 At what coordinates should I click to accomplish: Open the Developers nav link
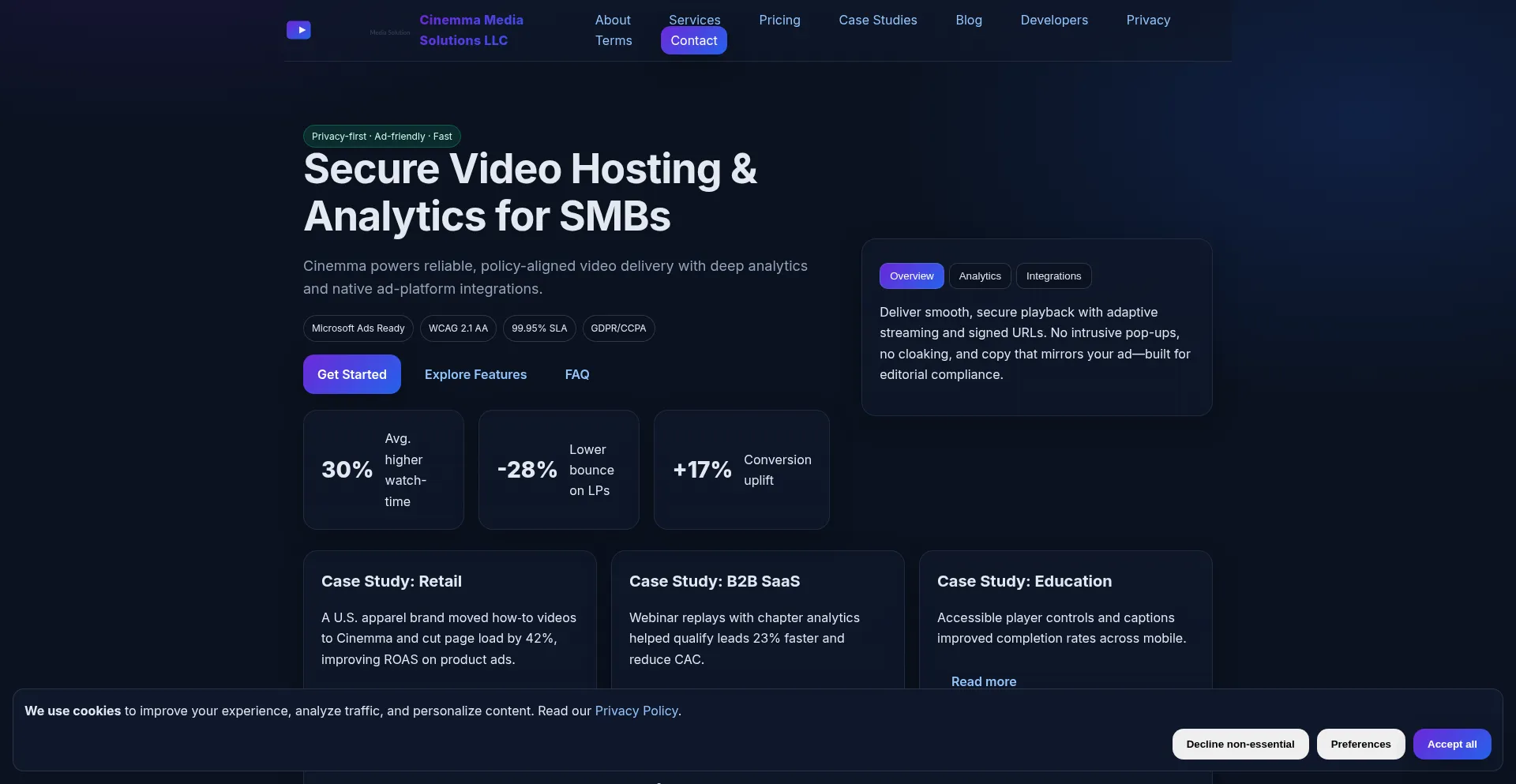1053,20
